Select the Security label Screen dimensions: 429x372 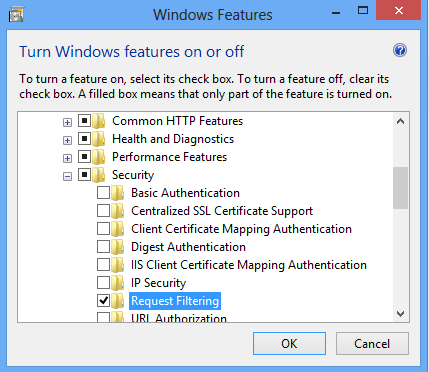click(x=133, y=175)
